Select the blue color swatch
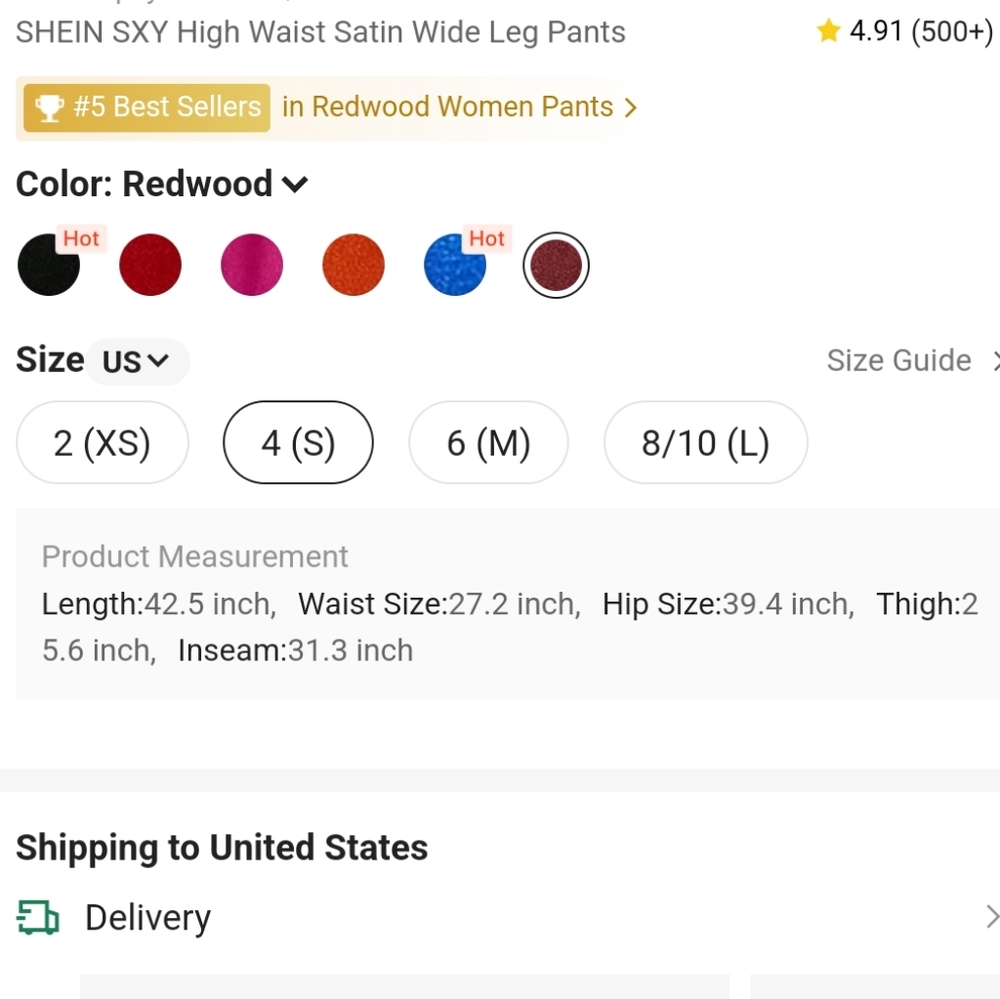 pos(454,264)
